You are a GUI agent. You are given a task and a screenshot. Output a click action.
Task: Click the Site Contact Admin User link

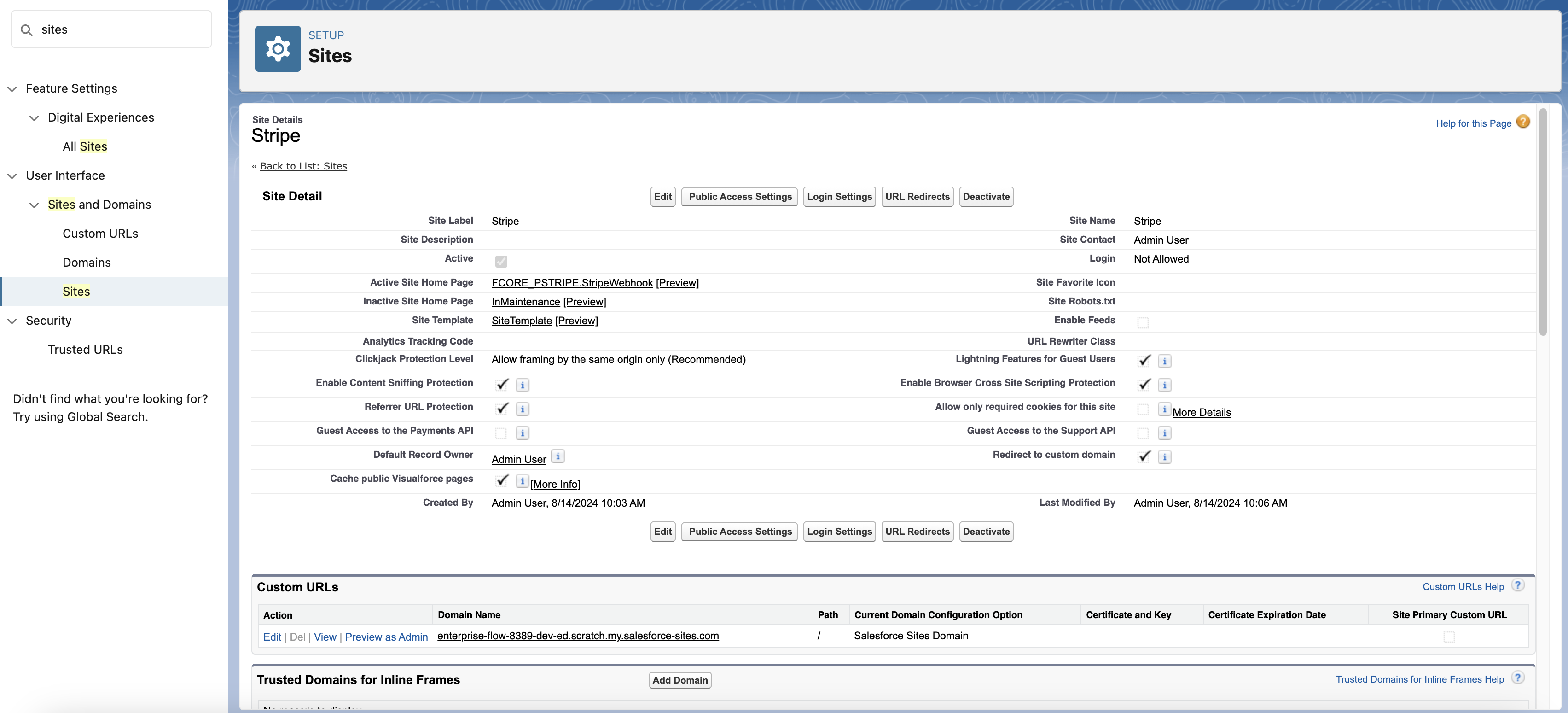pyautogui.click(x=1161, y=240)
